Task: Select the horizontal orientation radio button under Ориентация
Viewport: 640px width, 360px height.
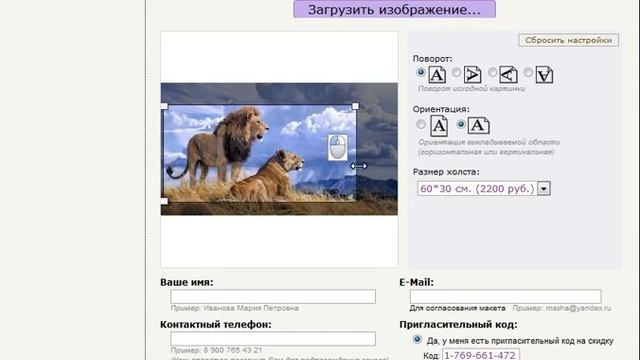Action: point(461,124)
